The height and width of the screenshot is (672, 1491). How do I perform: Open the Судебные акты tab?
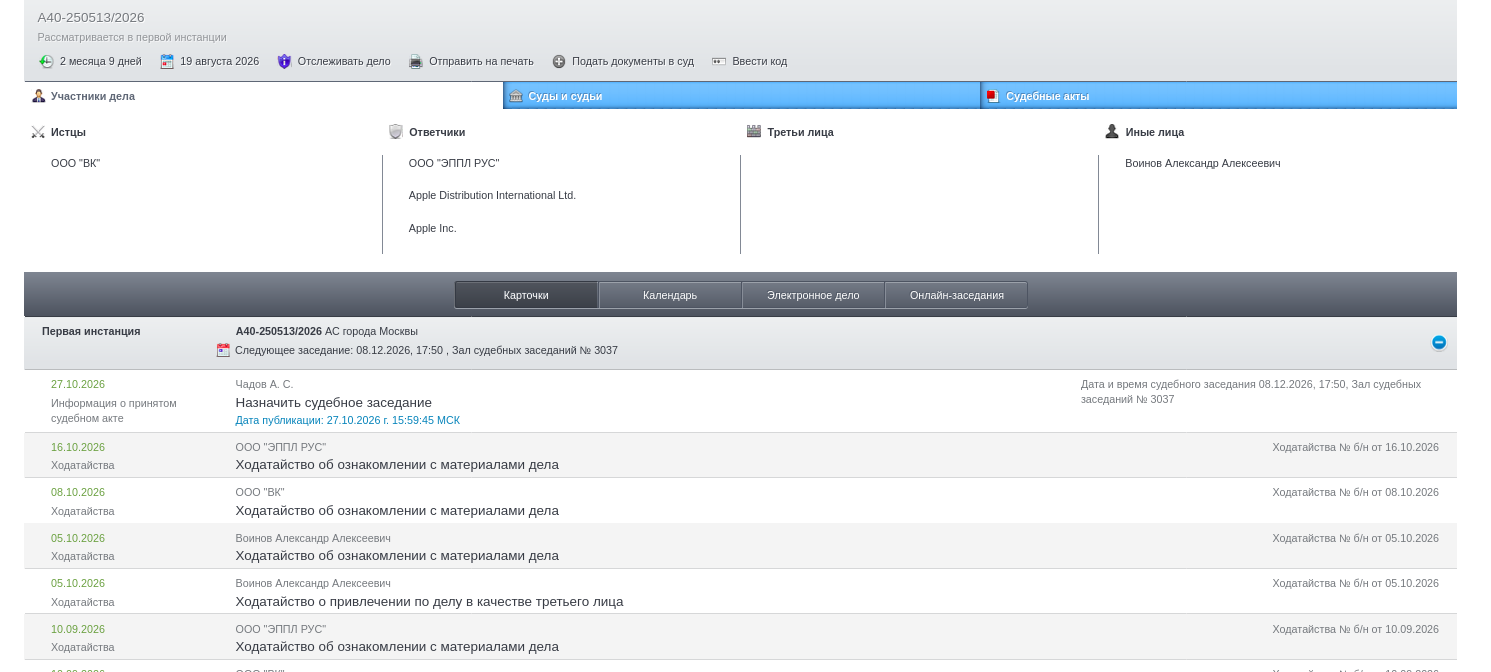1218,96
